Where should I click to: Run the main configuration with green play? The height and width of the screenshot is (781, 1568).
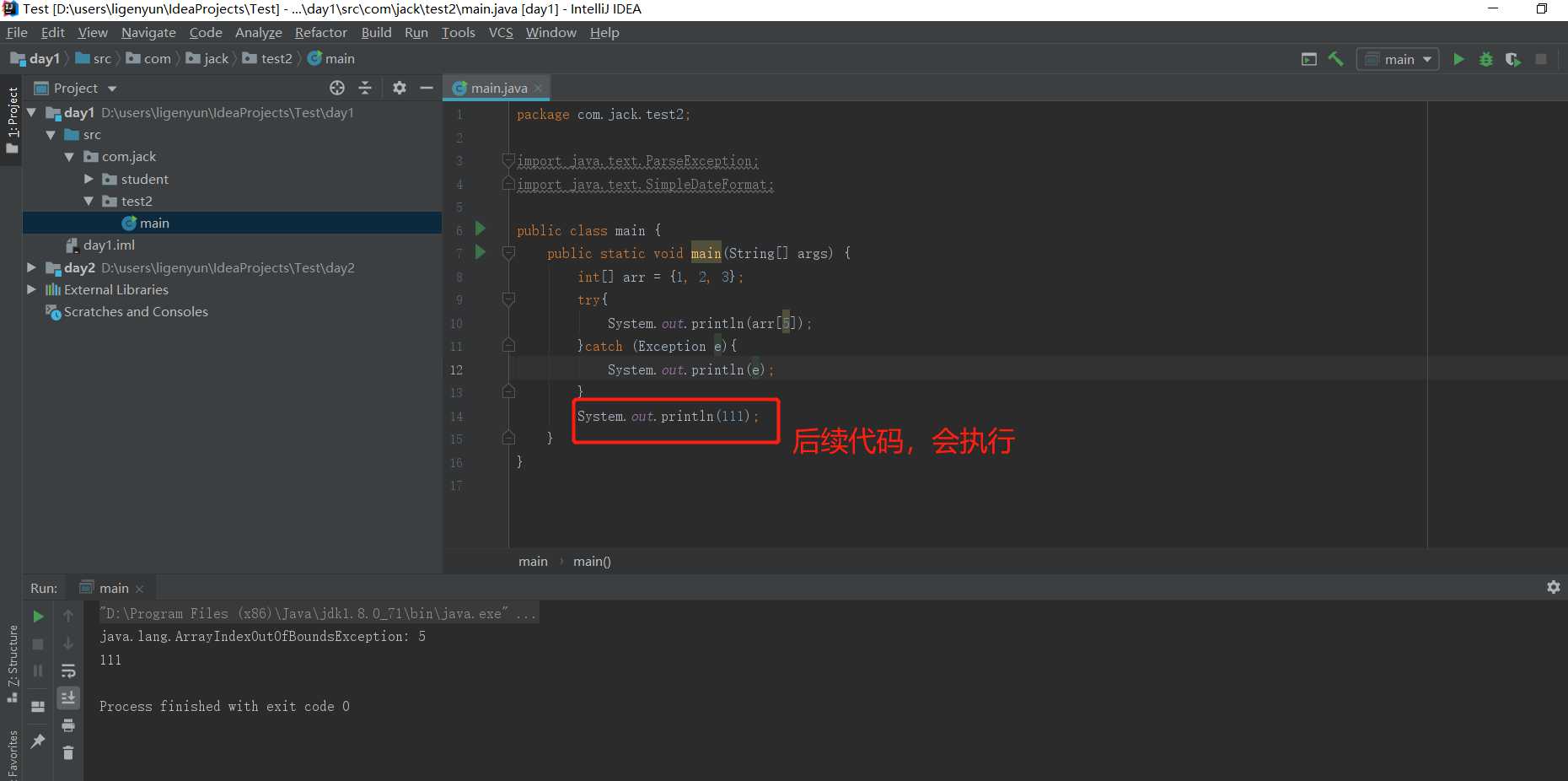click(x=1458, y=59)
